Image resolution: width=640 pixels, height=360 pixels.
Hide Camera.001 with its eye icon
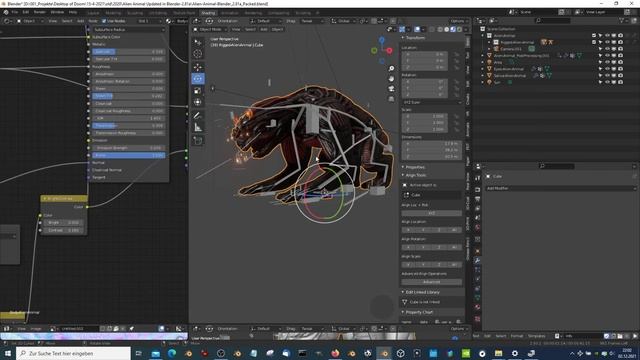(607, 49)
